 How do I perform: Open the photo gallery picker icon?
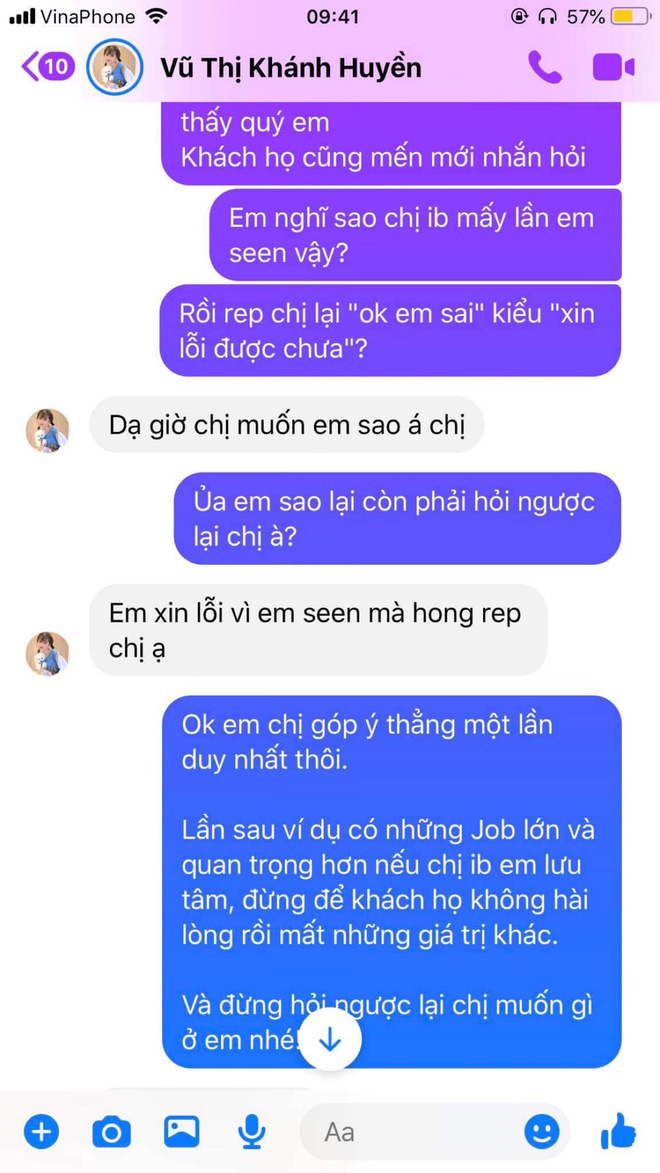[182, 1133]
